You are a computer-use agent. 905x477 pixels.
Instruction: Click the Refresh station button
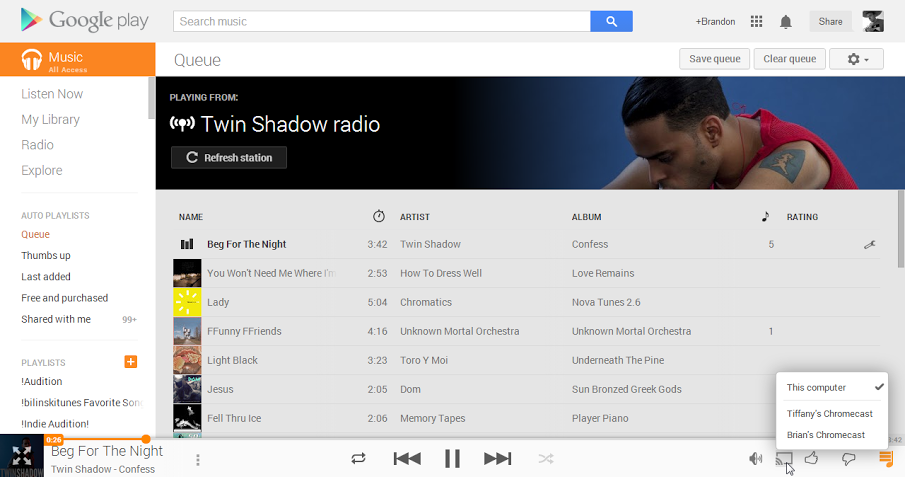coord(229,158)
